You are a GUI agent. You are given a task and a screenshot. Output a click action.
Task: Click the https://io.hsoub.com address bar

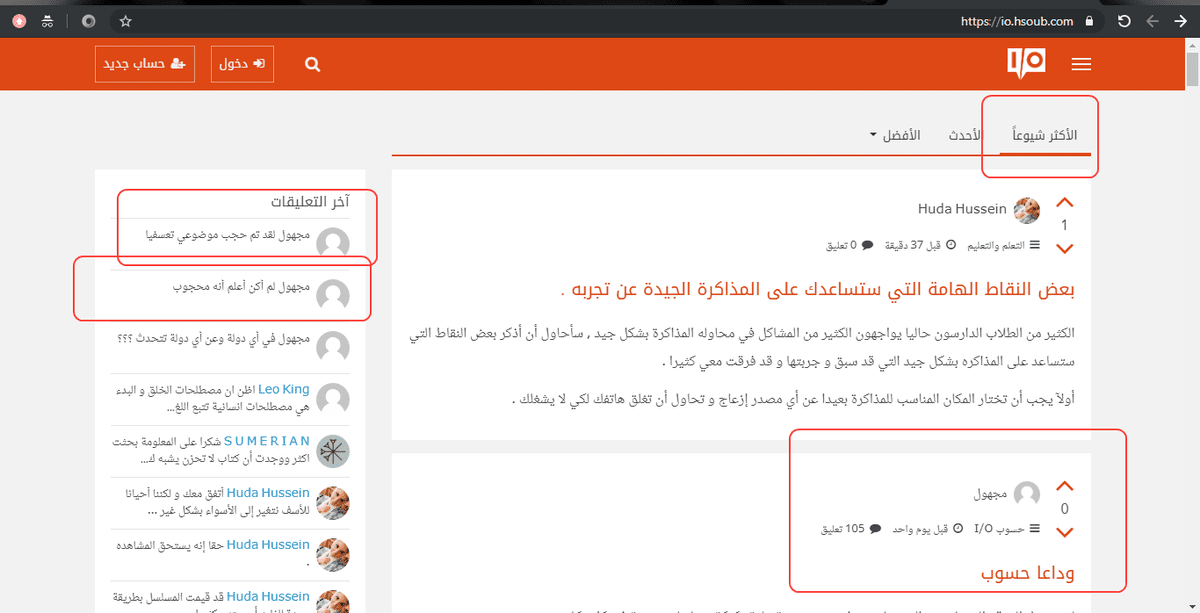click(1016, 21)
